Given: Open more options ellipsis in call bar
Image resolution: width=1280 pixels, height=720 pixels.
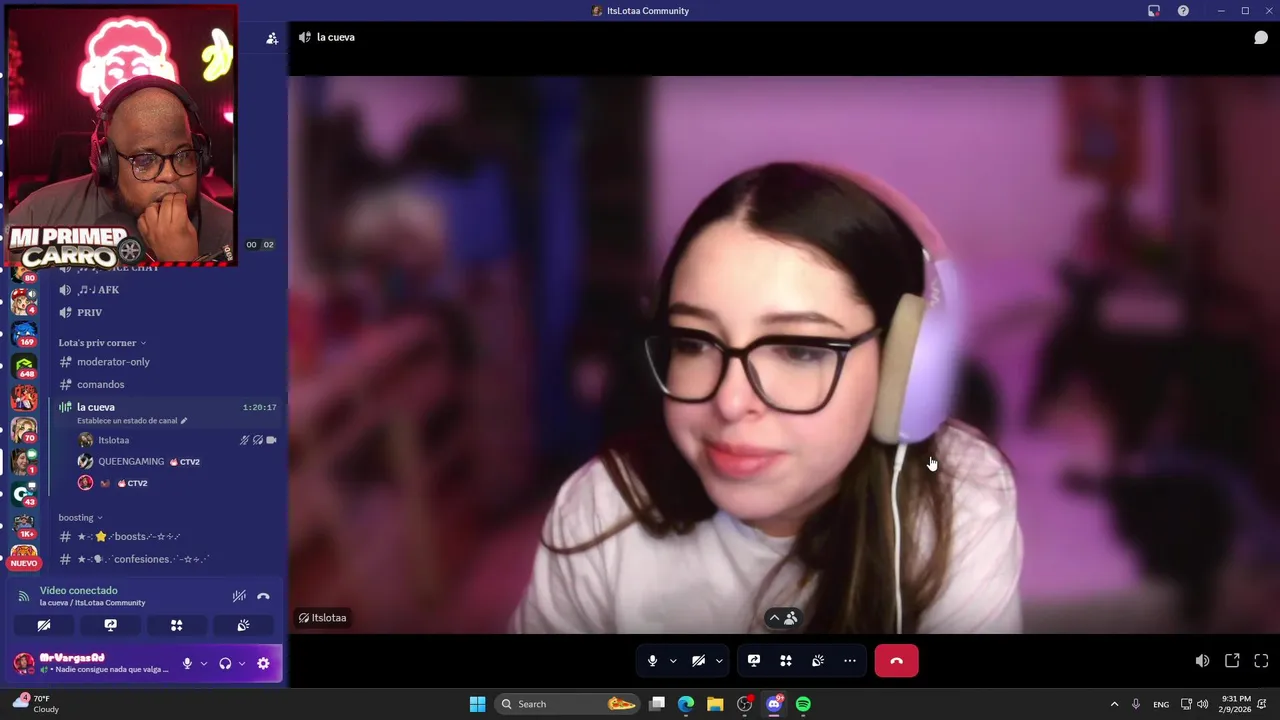Looking at the screenshot, I should (850, 661).
